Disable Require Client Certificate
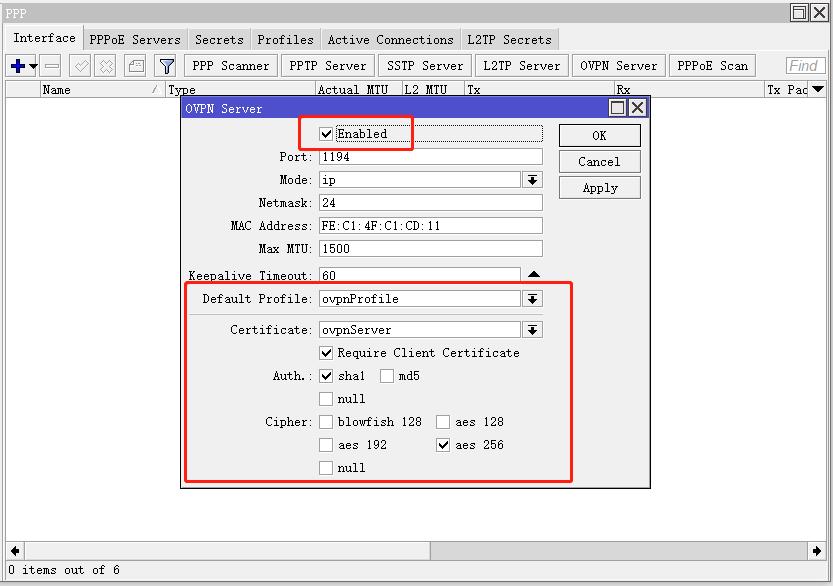The width and height of the screenshot is (833, 586). (x=326, y=352)
